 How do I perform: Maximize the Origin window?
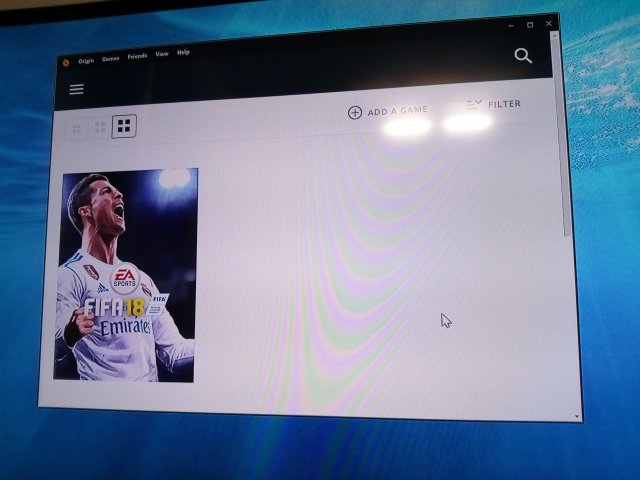530,25
